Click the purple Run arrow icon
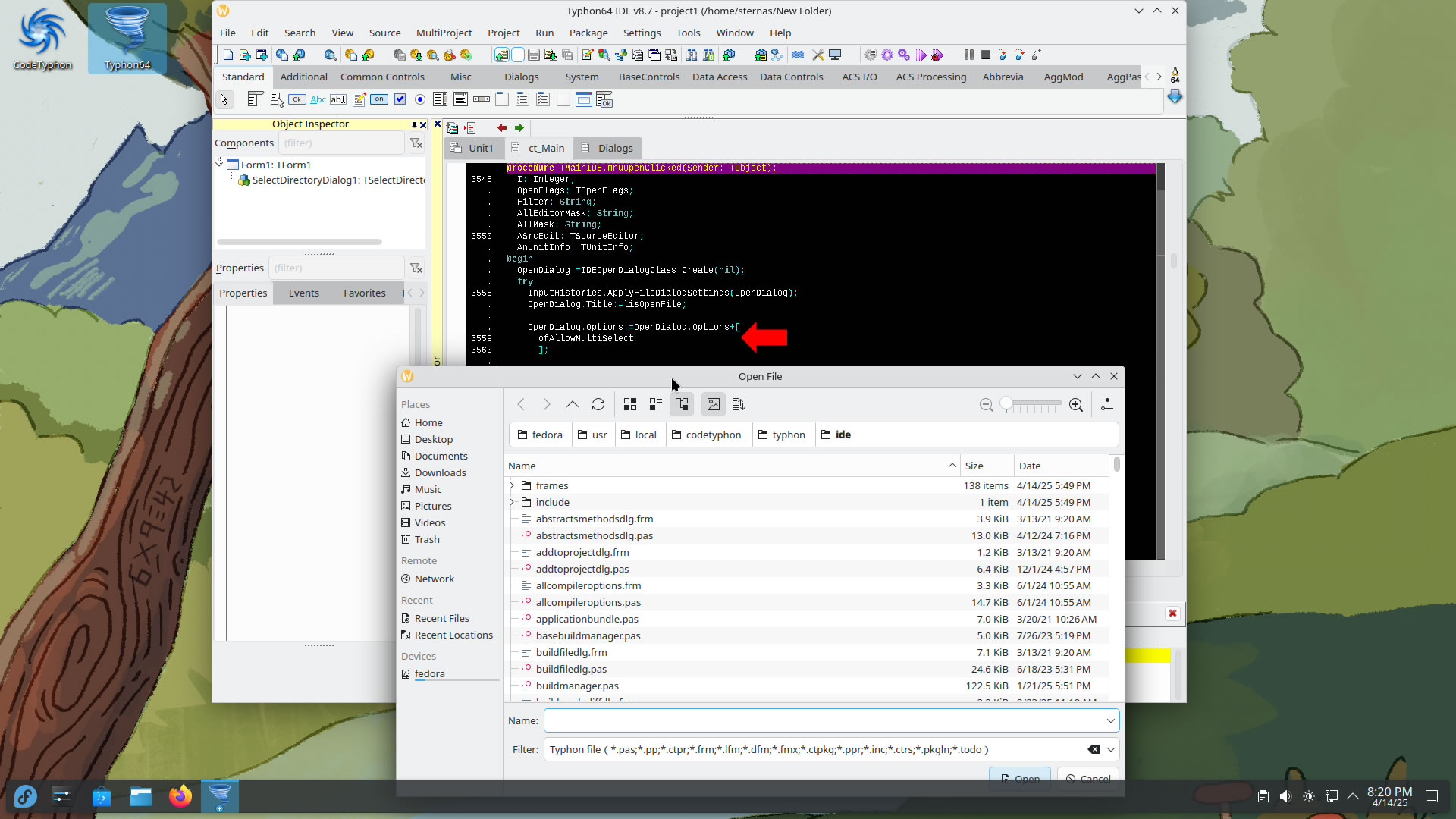 [x=921, y=55]
